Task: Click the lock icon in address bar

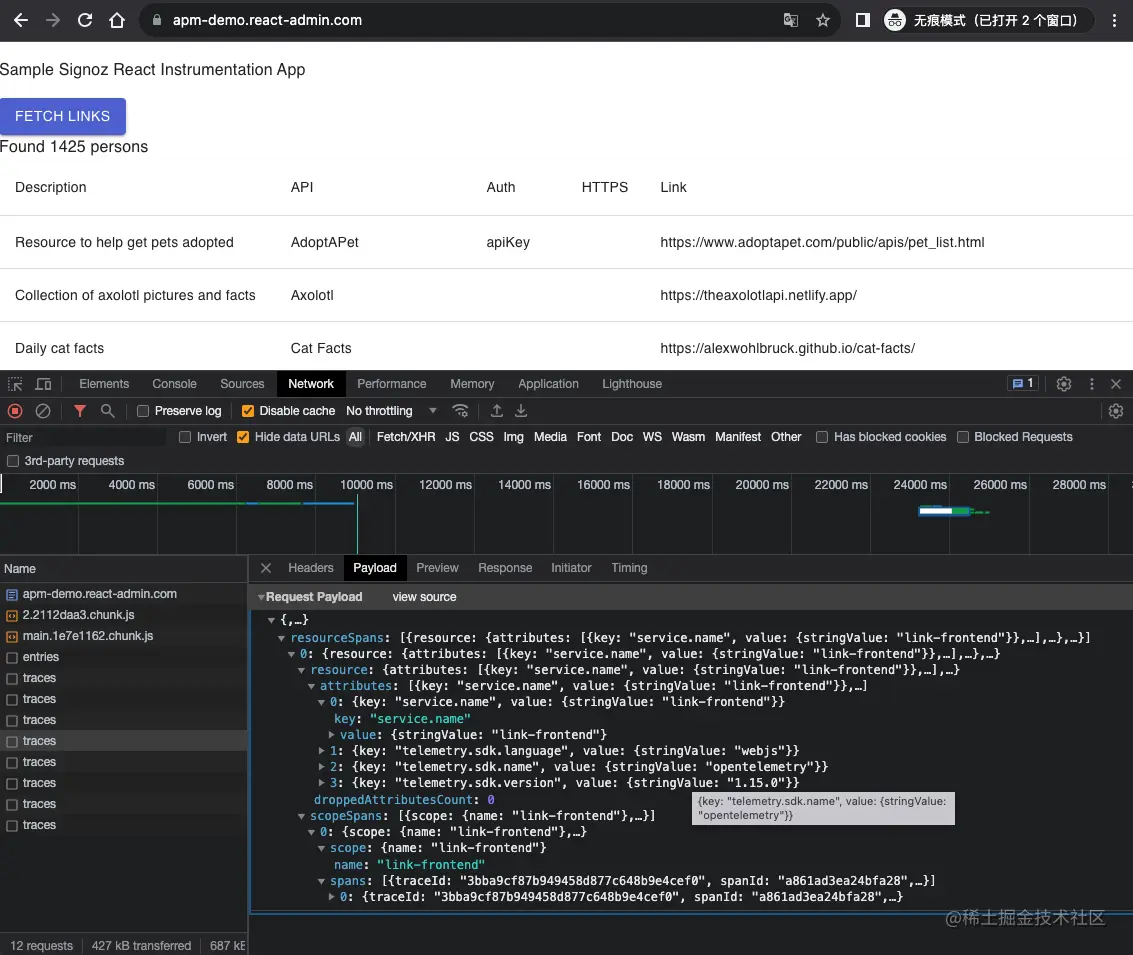Action: pos(156,20)
